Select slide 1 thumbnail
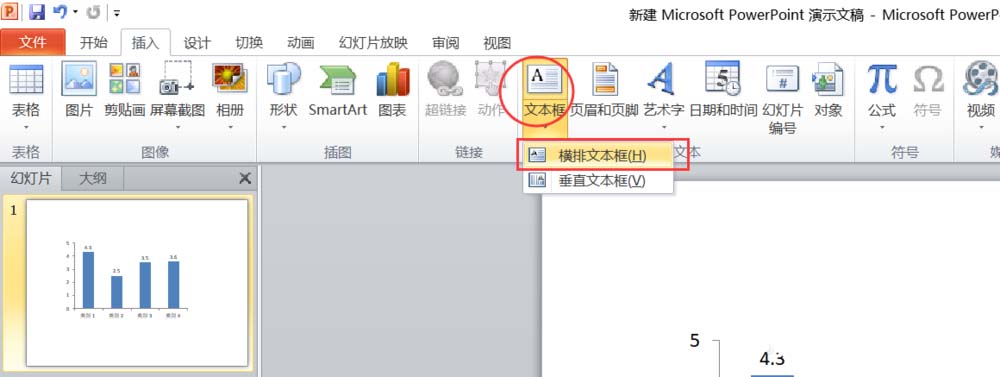The height and width of the screenshot is (377, 1000). click(x=136, y=283)
